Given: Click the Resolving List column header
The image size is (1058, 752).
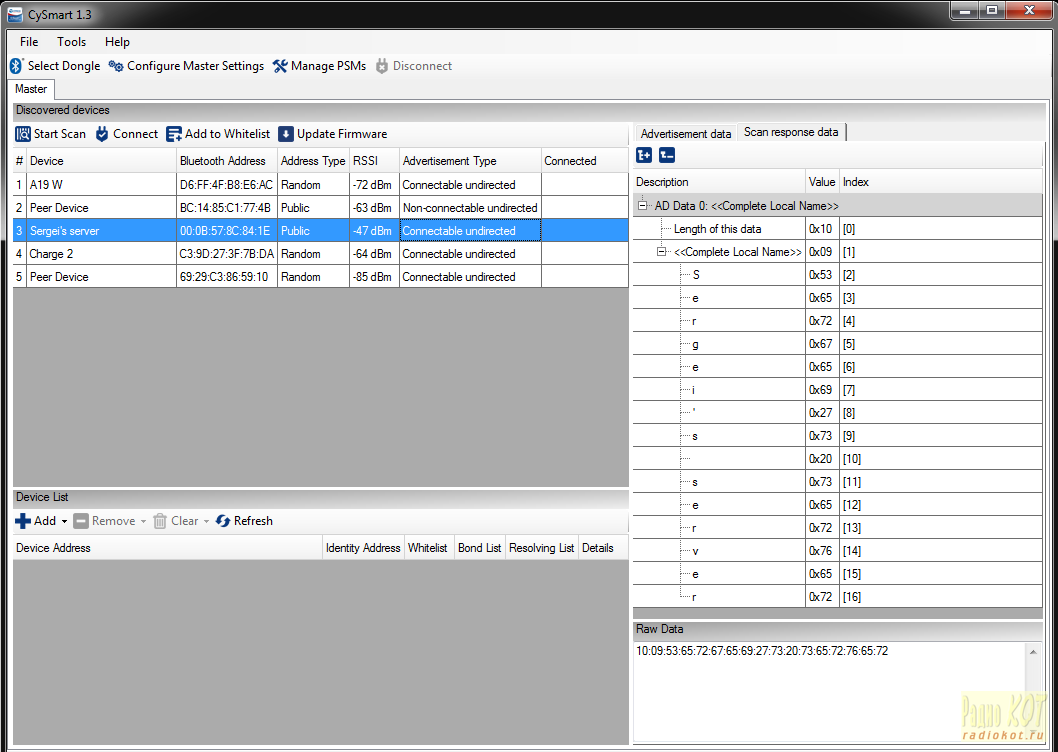Looking at the screenshot, I should 542,548.
